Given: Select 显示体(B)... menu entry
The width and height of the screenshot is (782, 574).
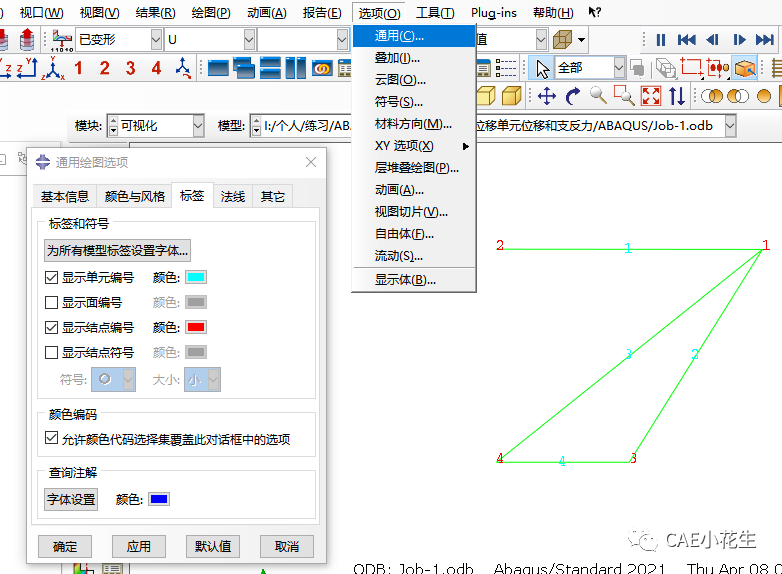Looking at the screenshot, I should pos(413,280).
